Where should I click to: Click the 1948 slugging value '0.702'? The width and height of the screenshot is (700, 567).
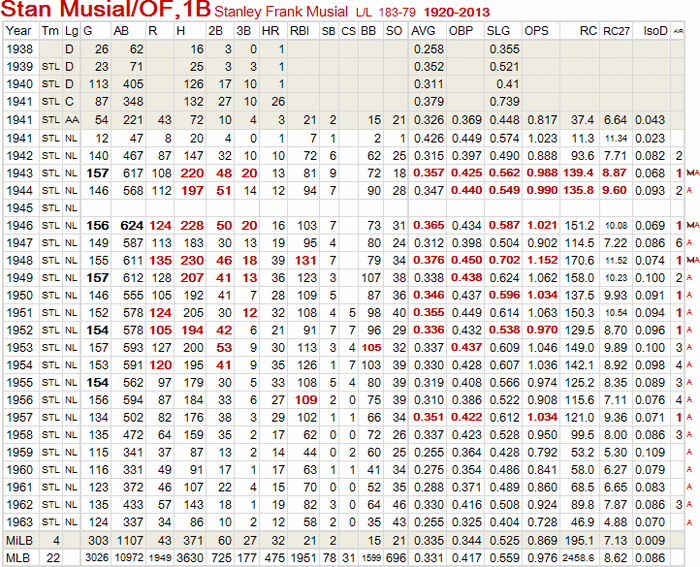(504, 260)
